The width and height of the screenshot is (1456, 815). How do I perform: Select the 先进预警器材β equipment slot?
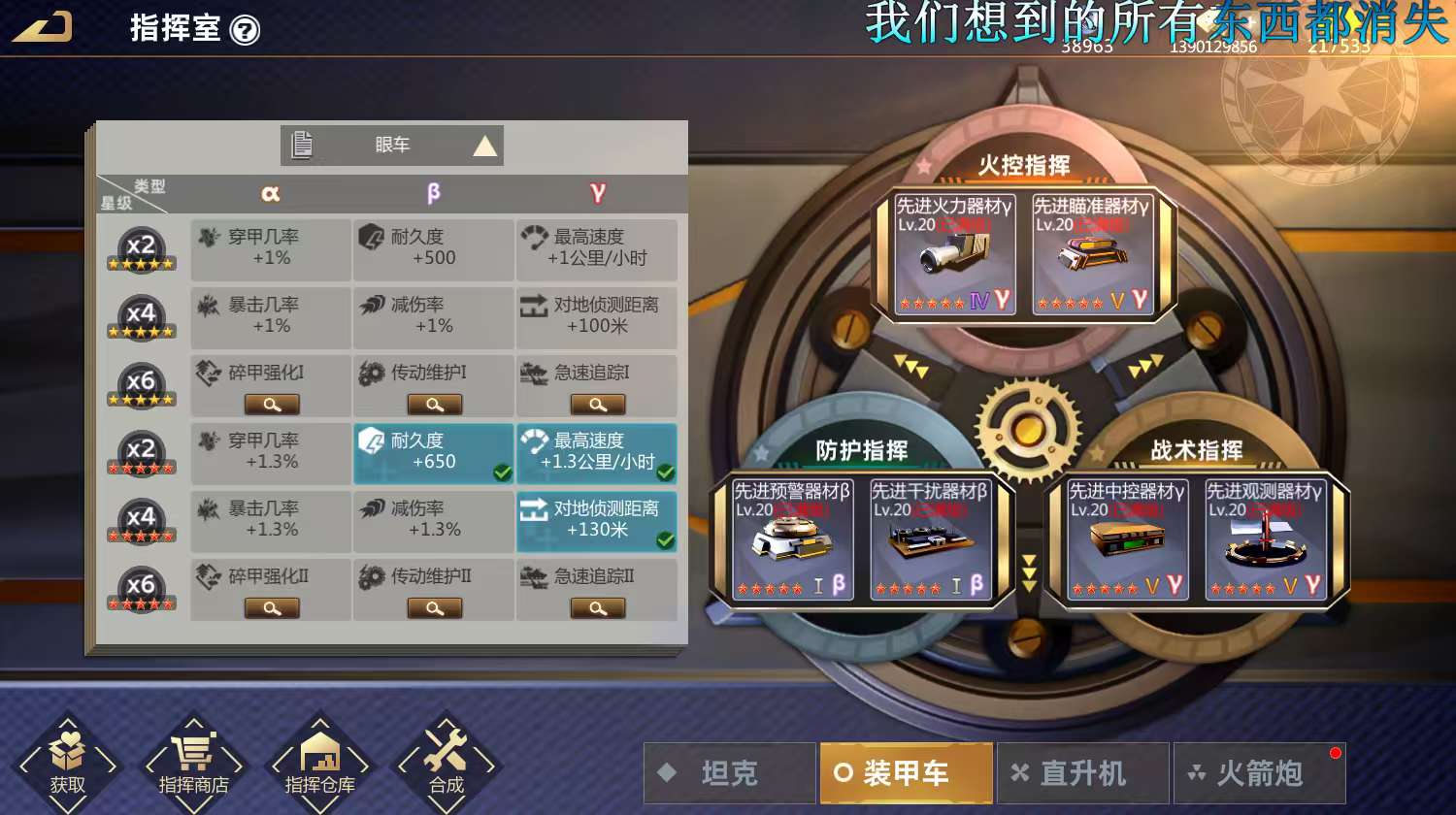tap(792, 540)
